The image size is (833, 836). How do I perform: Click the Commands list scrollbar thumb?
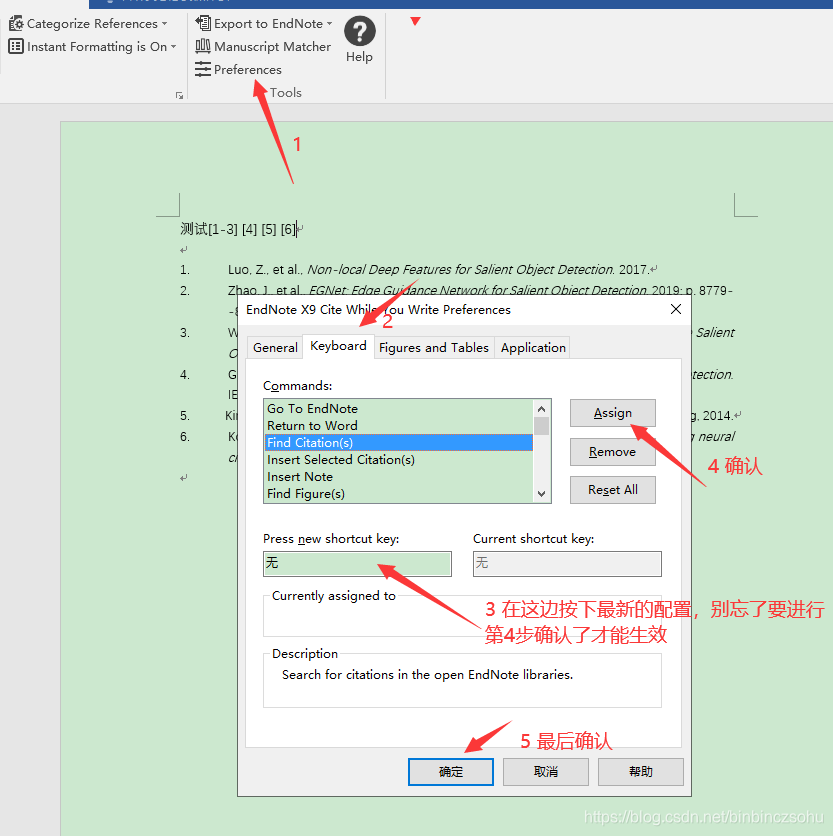coord(541,427)
